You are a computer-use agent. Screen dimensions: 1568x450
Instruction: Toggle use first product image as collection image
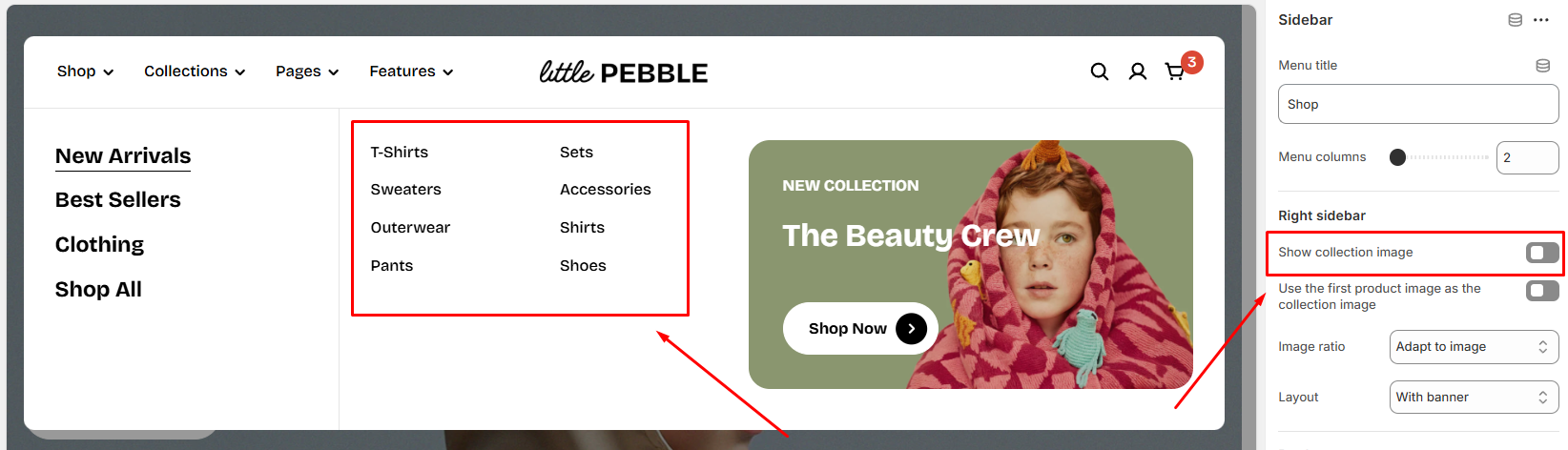[1541, 291]
